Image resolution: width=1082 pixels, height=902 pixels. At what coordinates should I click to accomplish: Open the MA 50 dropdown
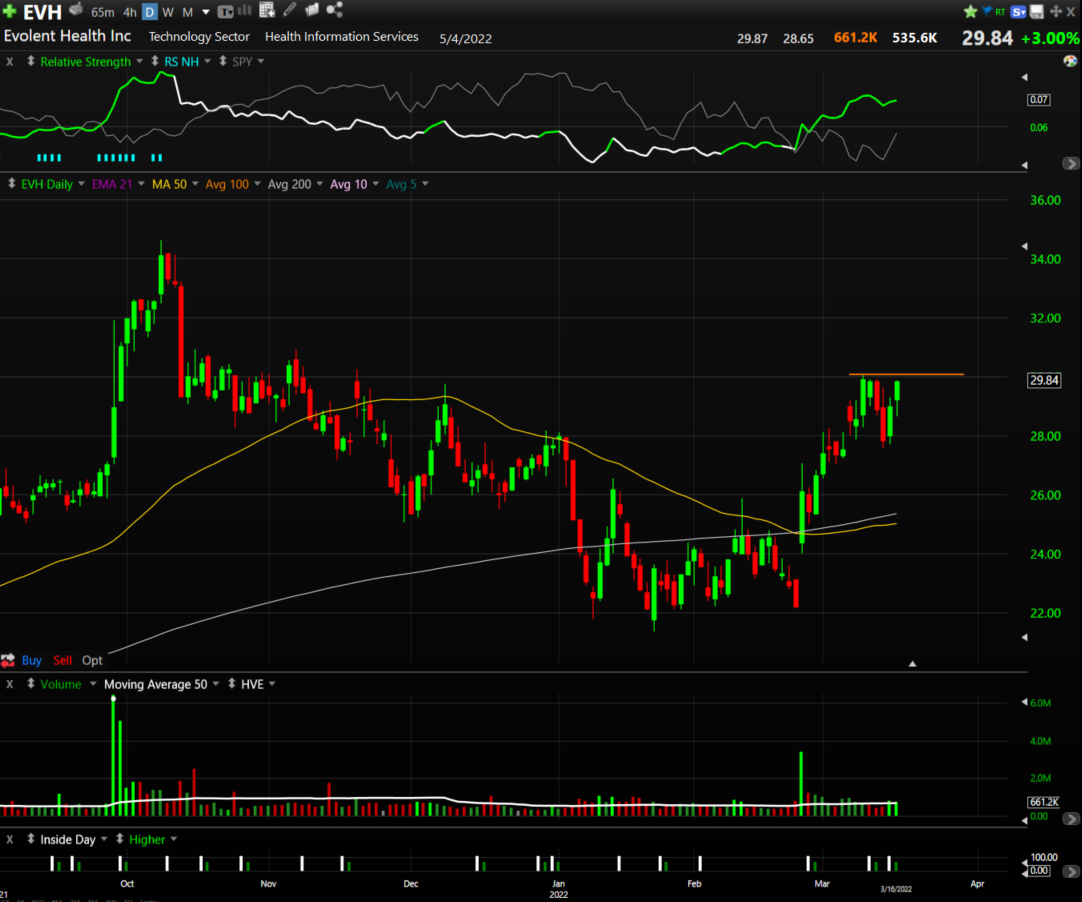[195, 184]
